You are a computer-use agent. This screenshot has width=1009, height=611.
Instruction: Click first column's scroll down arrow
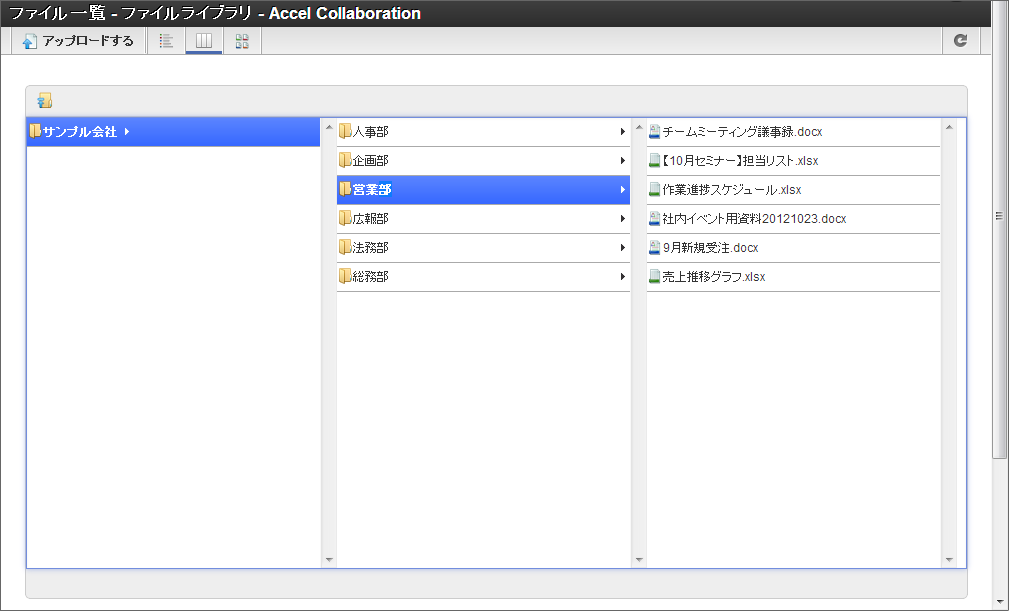(x=329, y=560)
